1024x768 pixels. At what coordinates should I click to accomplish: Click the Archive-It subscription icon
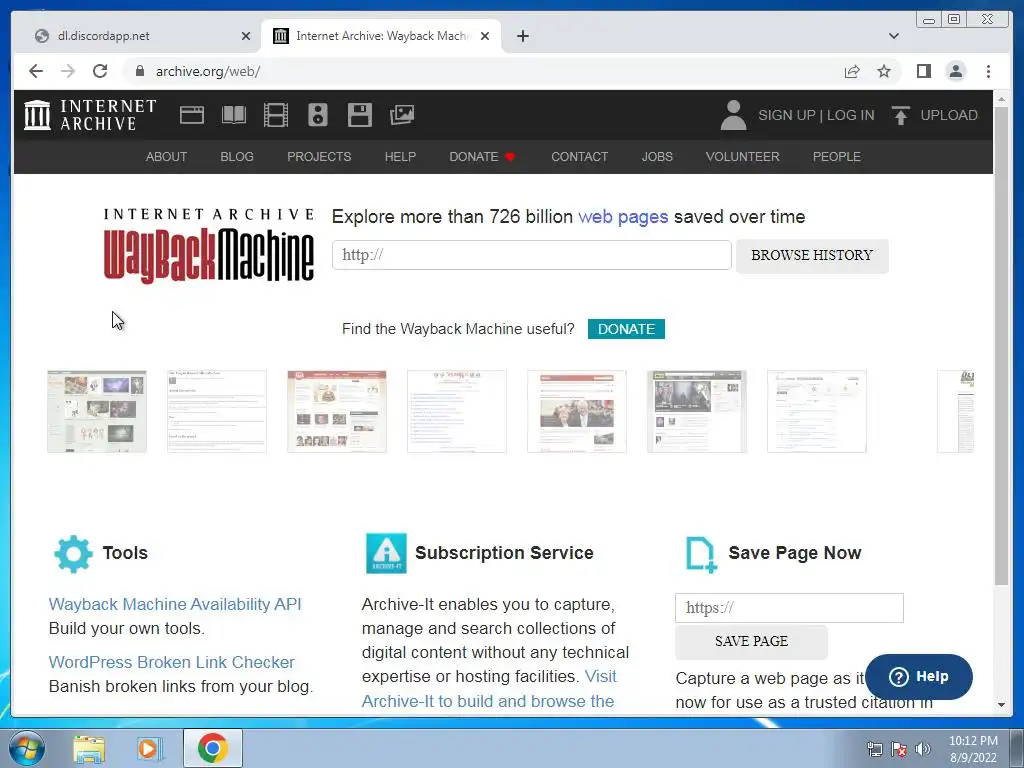386,553
